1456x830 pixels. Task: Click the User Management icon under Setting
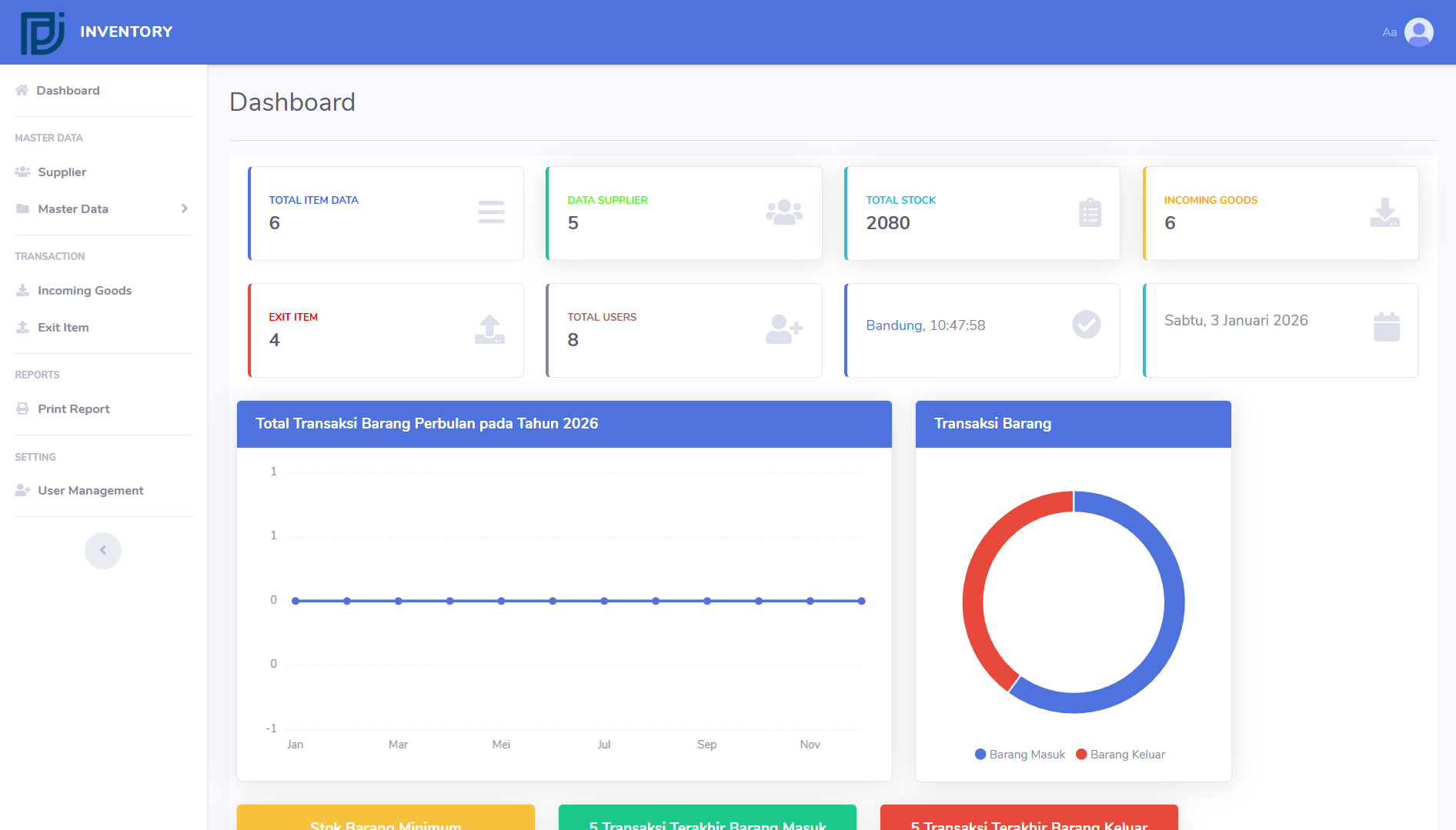[x=22, y=489]
